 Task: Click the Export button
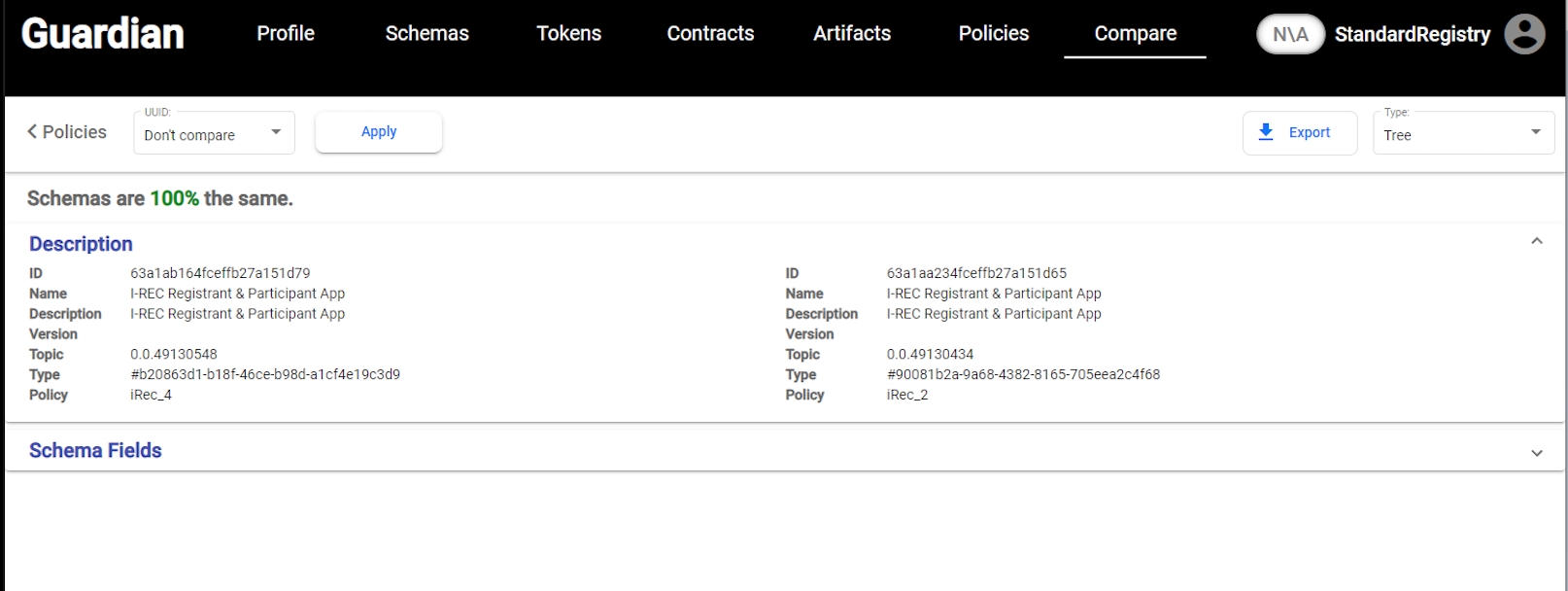click(x=1299, y=133)
